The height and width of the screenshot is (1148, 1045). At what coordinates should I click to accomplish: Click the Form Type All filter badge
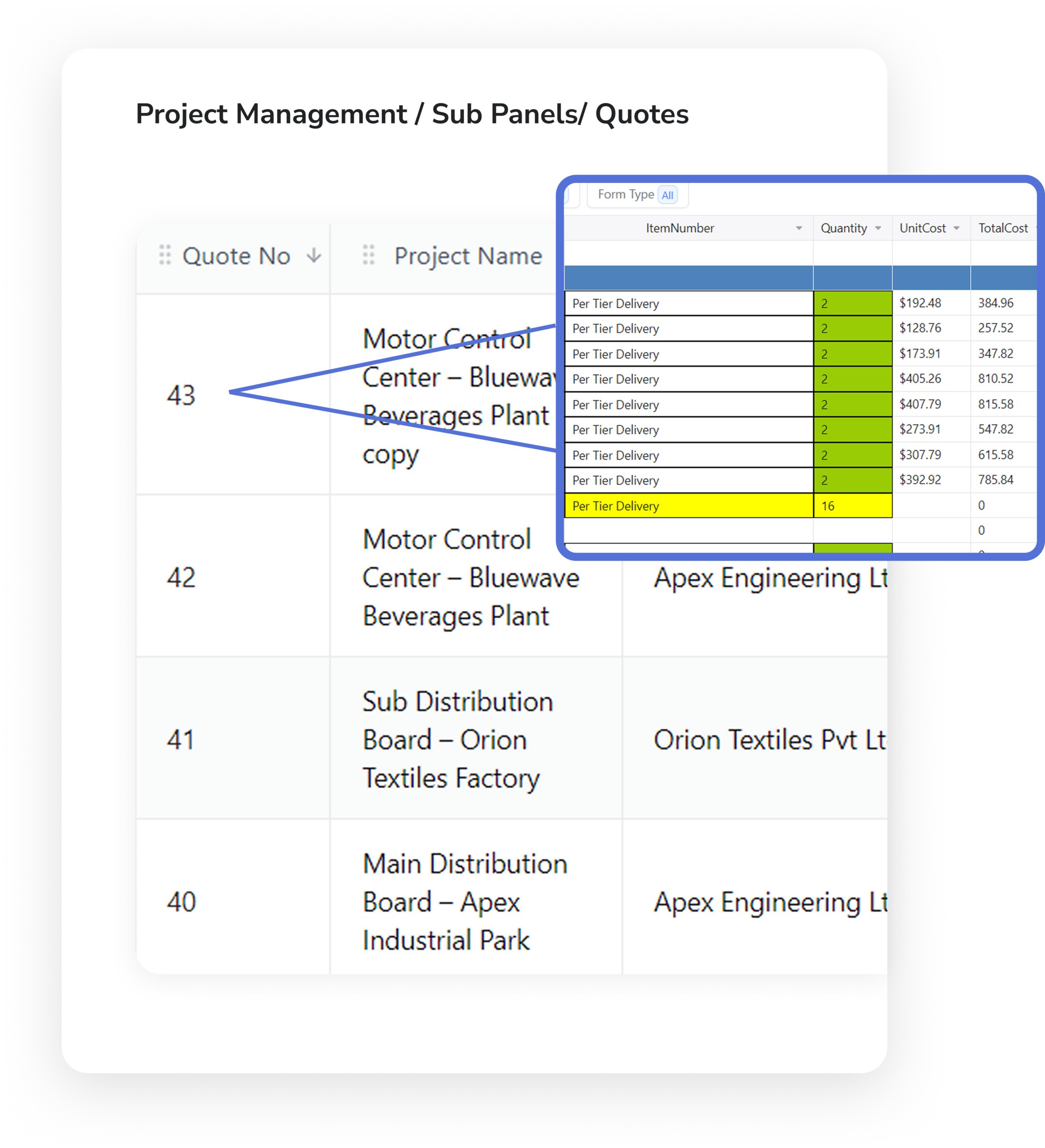point(667,196)
